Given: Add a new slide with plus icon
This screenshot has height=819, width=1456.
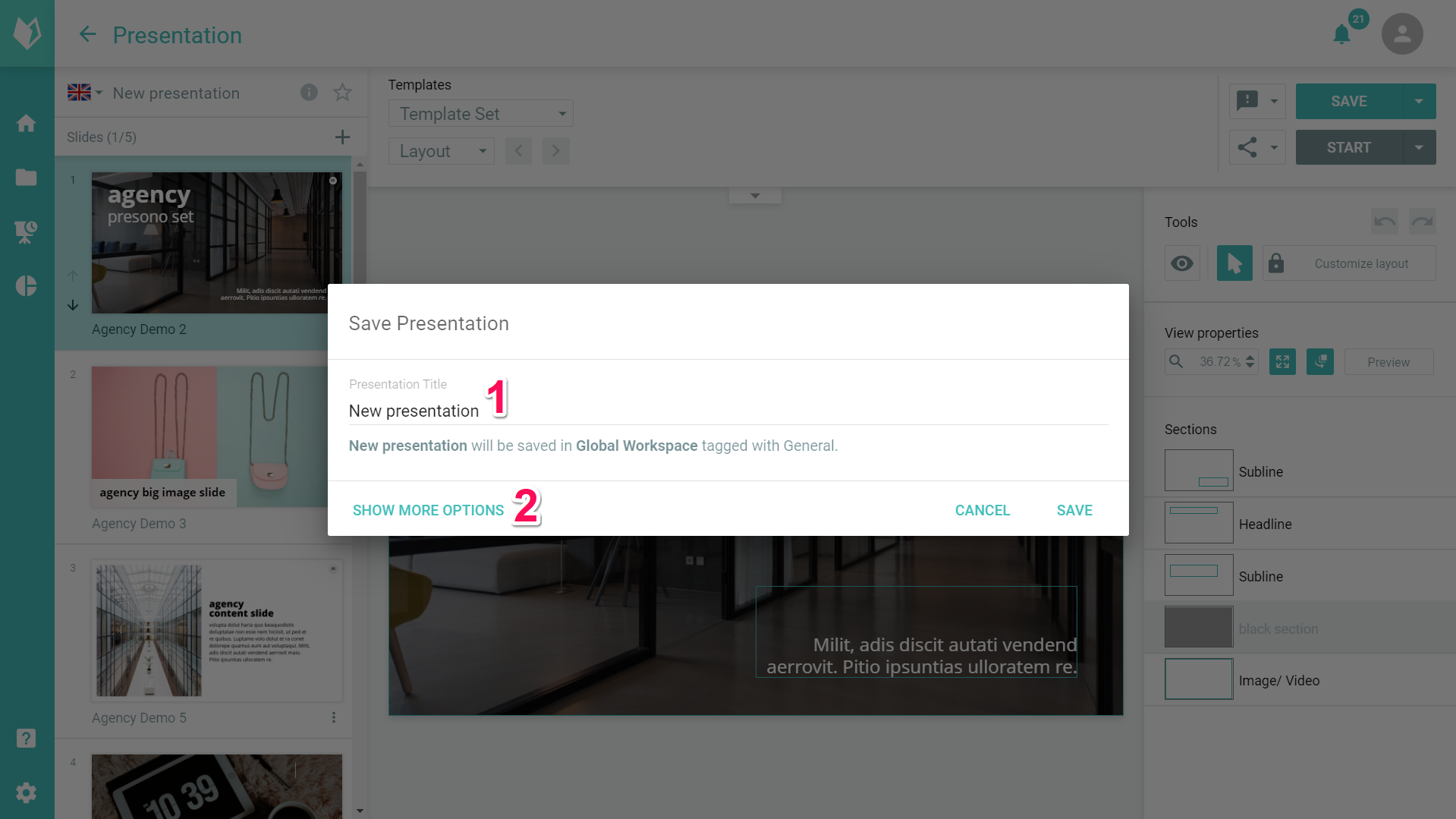Looking at the screenshot, I should click(342, 137).
